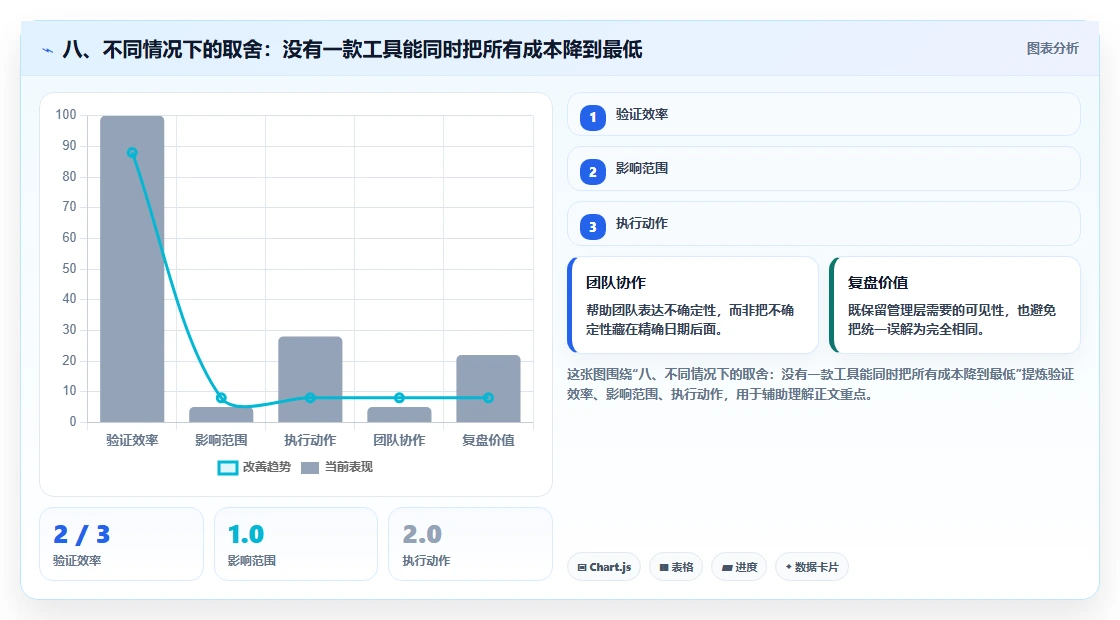Click the 团队协作 card
Image resolution: width=1120 pixels, height=620 pixels.
coord(693,305)
